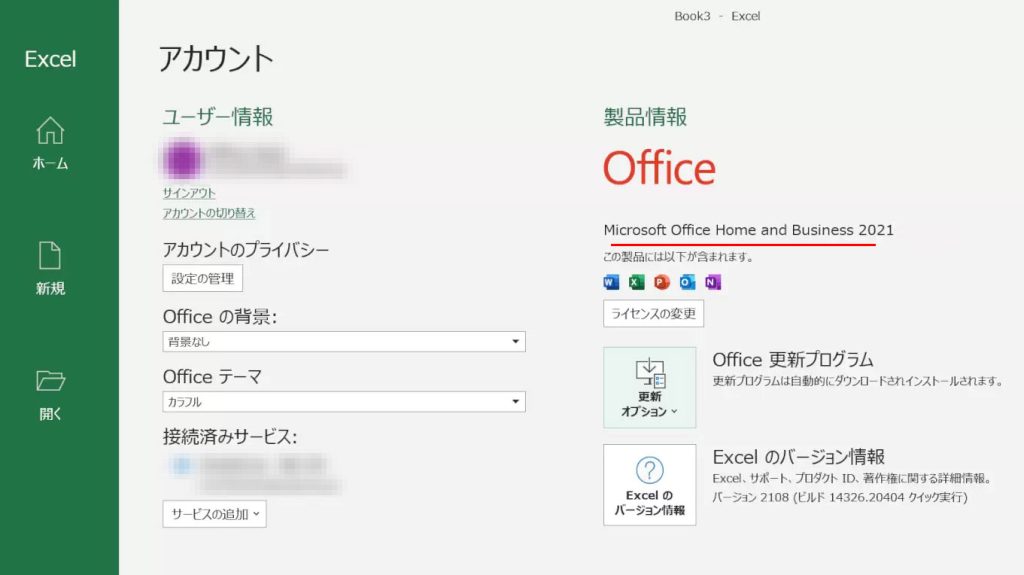
Task: Go to the ホーム page in sidebar
Action: (x=50, y=143)
